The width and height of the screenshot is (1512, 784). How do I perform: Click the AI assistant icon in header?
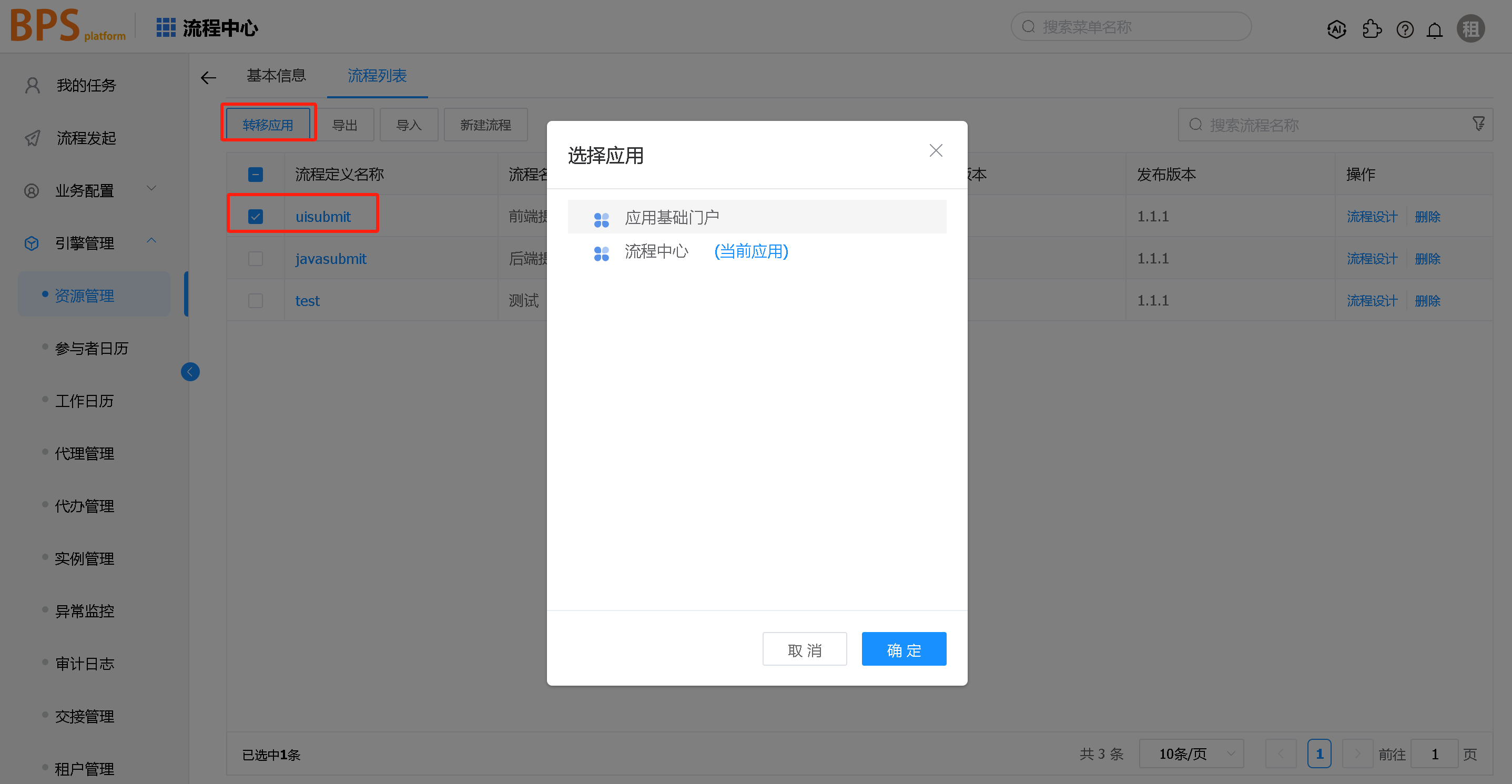pos(1336,29)
